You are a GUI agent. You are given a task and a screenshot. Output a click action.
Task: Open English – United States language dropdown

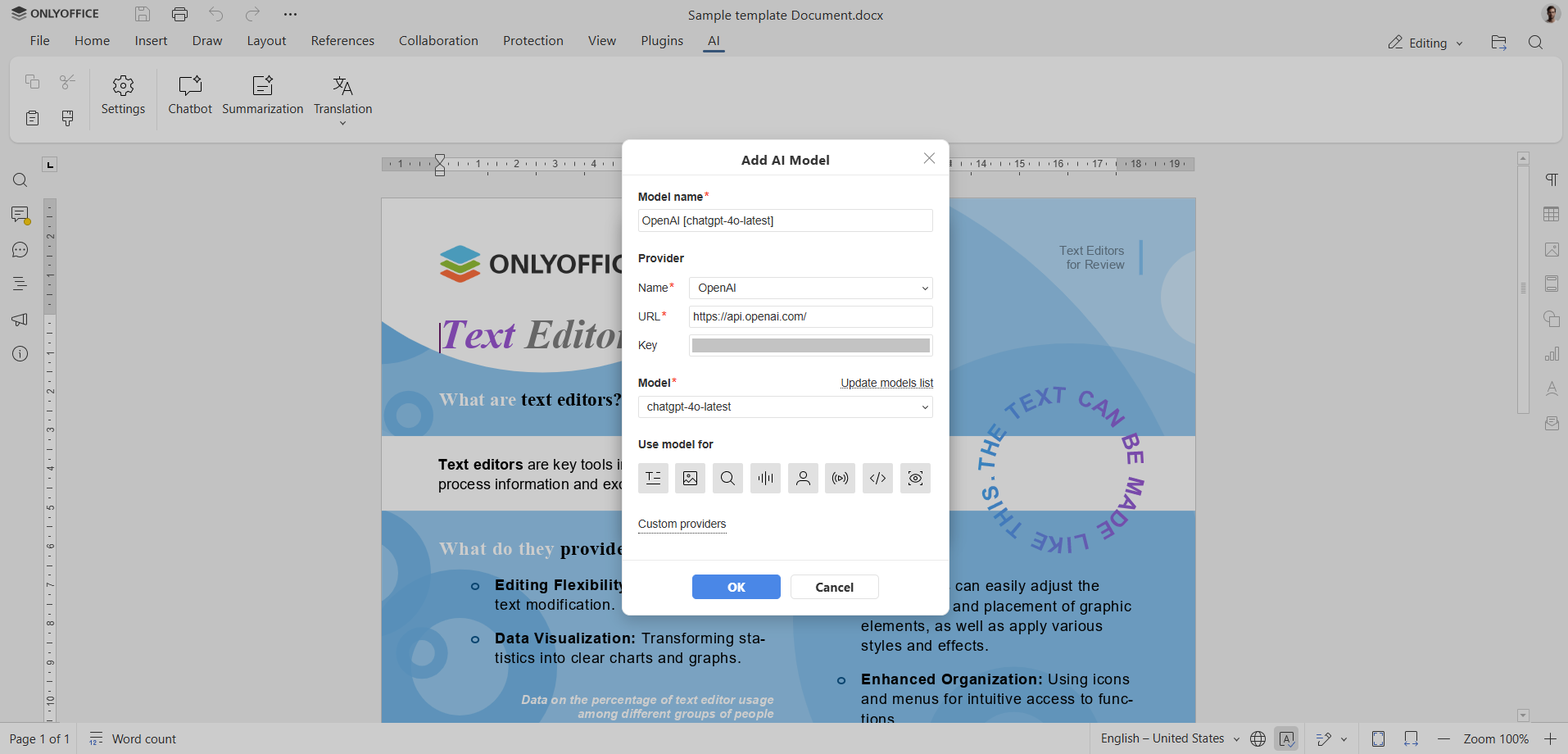pyautogui.click(x=1171, y=738)
